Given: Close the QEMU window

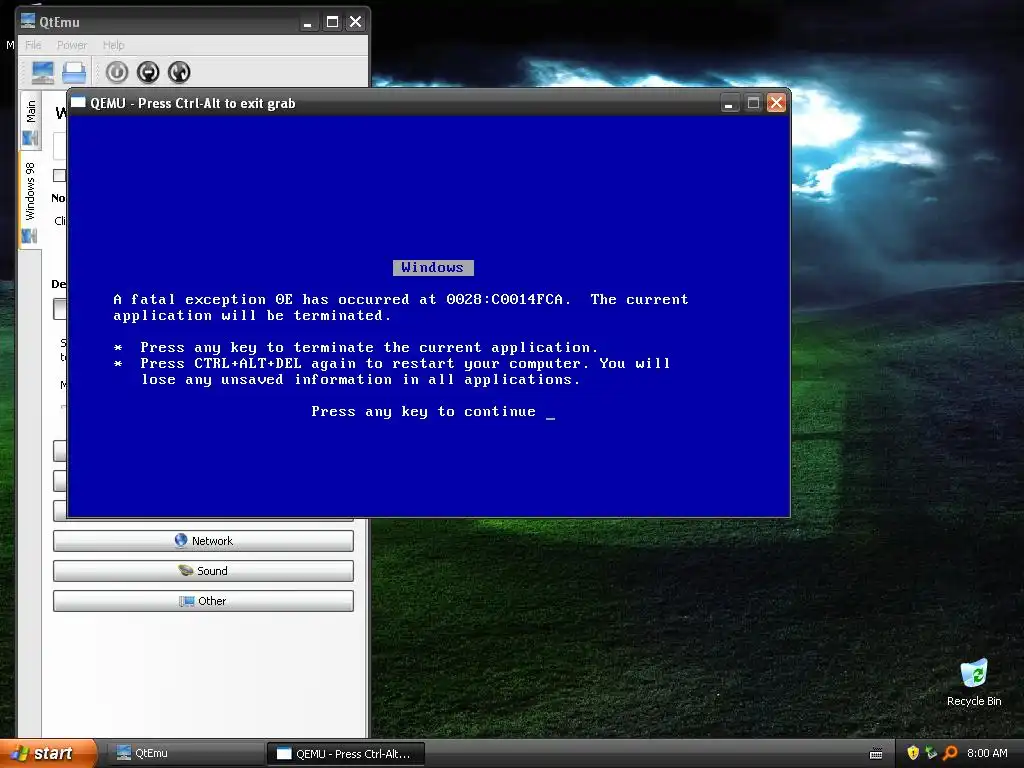Looking at the screenshot, I should point(776,103).
